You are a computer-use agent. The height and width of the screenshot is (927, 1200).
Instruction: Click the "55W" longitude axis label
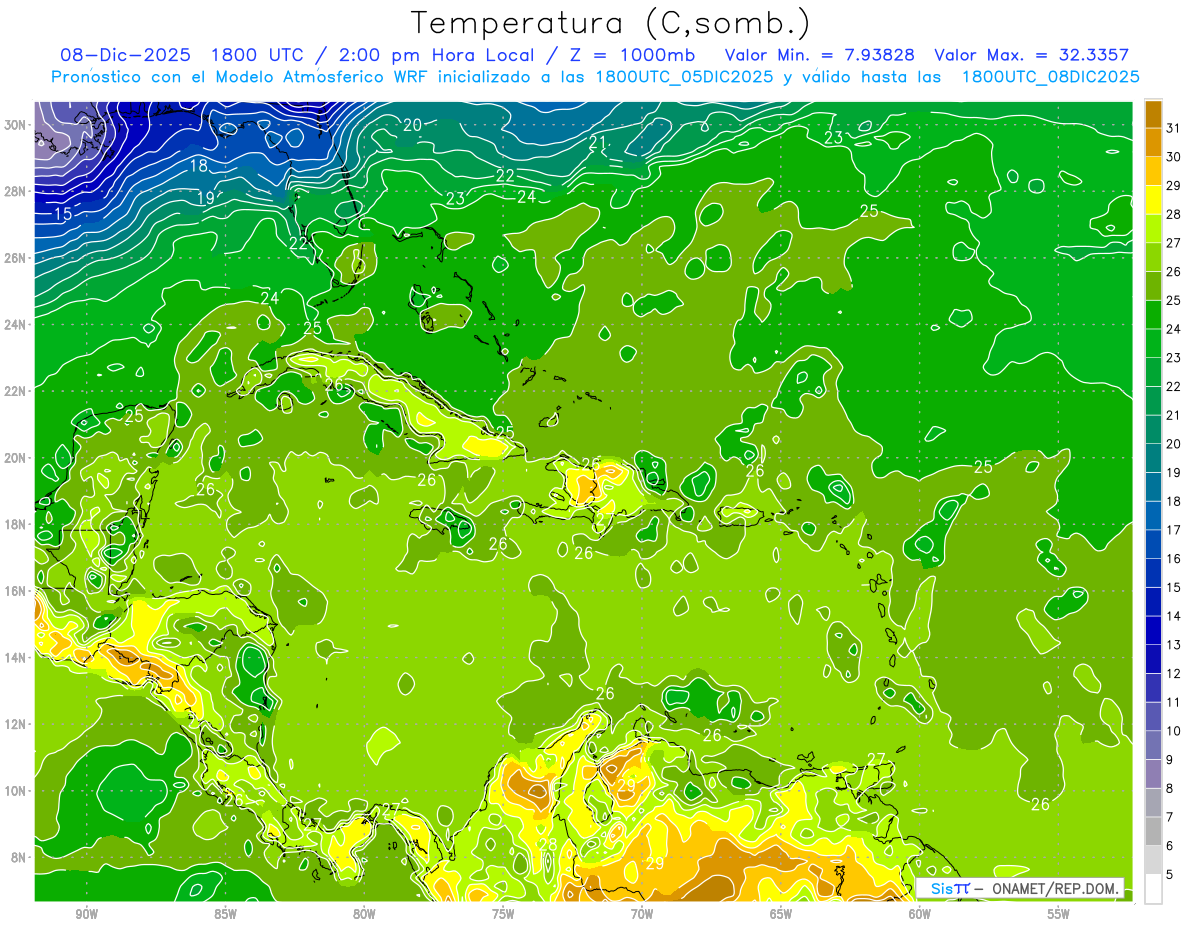click(x=1059, y=913)
